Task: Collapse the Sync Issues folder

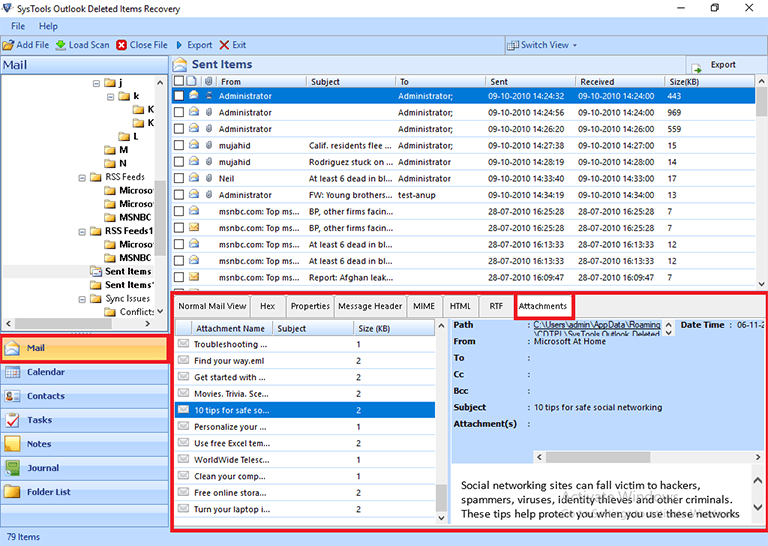Action: coord(82,299)
